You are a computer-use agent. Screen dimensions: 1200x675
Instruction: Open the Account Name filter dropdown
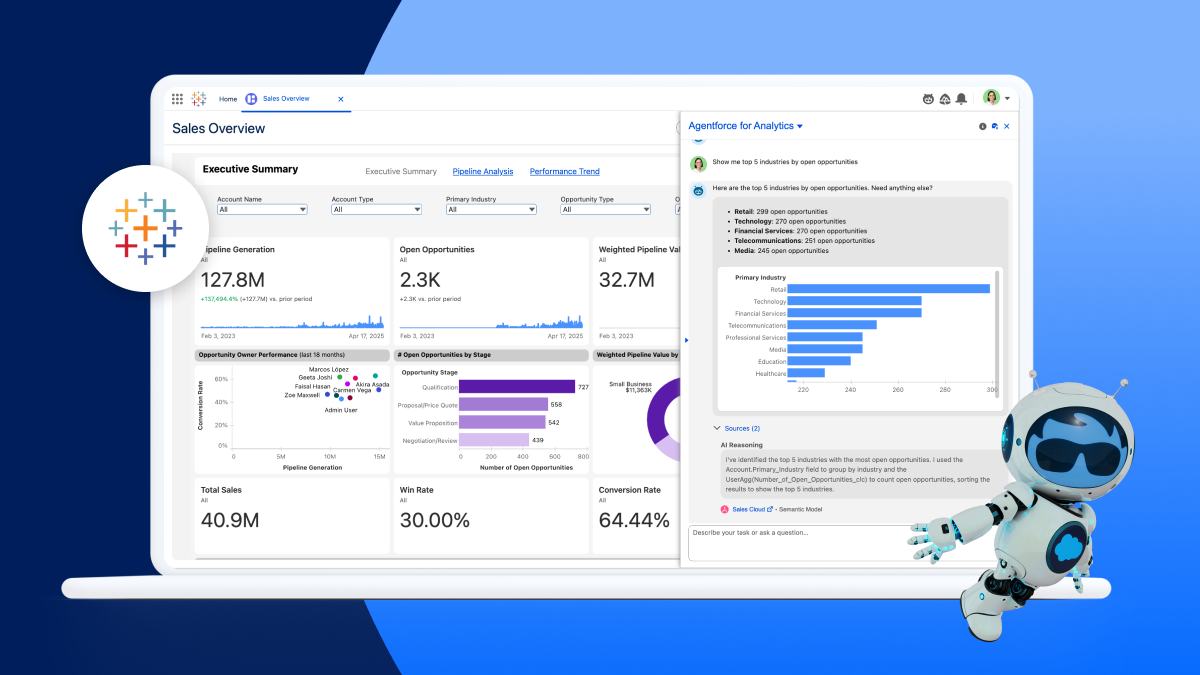pos(261,209)
